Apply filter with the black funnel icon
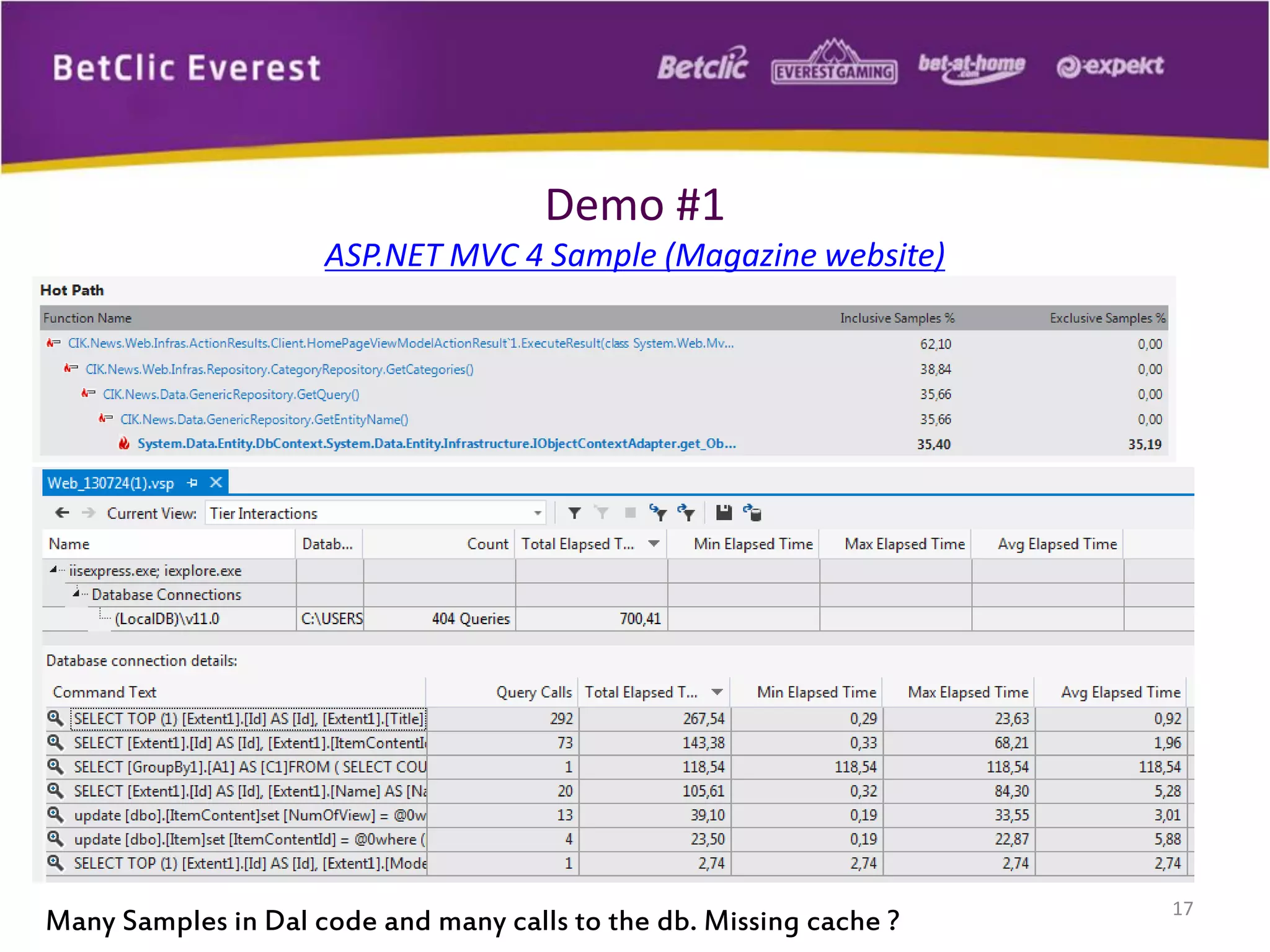The image size is (1270, 952). coord(574,513)
